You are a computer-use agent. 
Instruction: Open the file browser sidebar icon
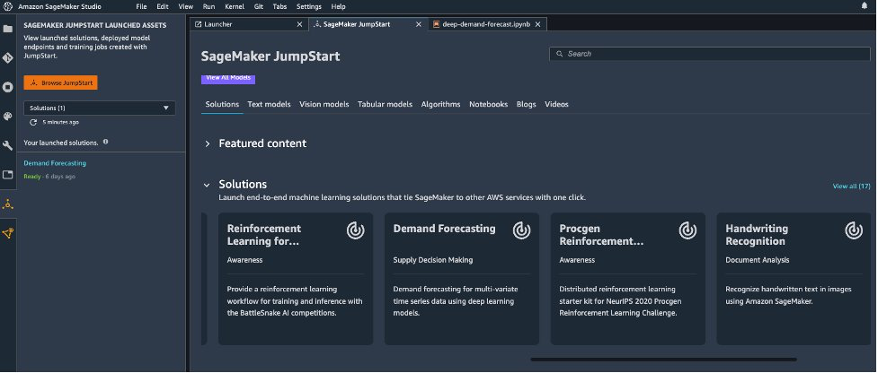click(8, 29)
